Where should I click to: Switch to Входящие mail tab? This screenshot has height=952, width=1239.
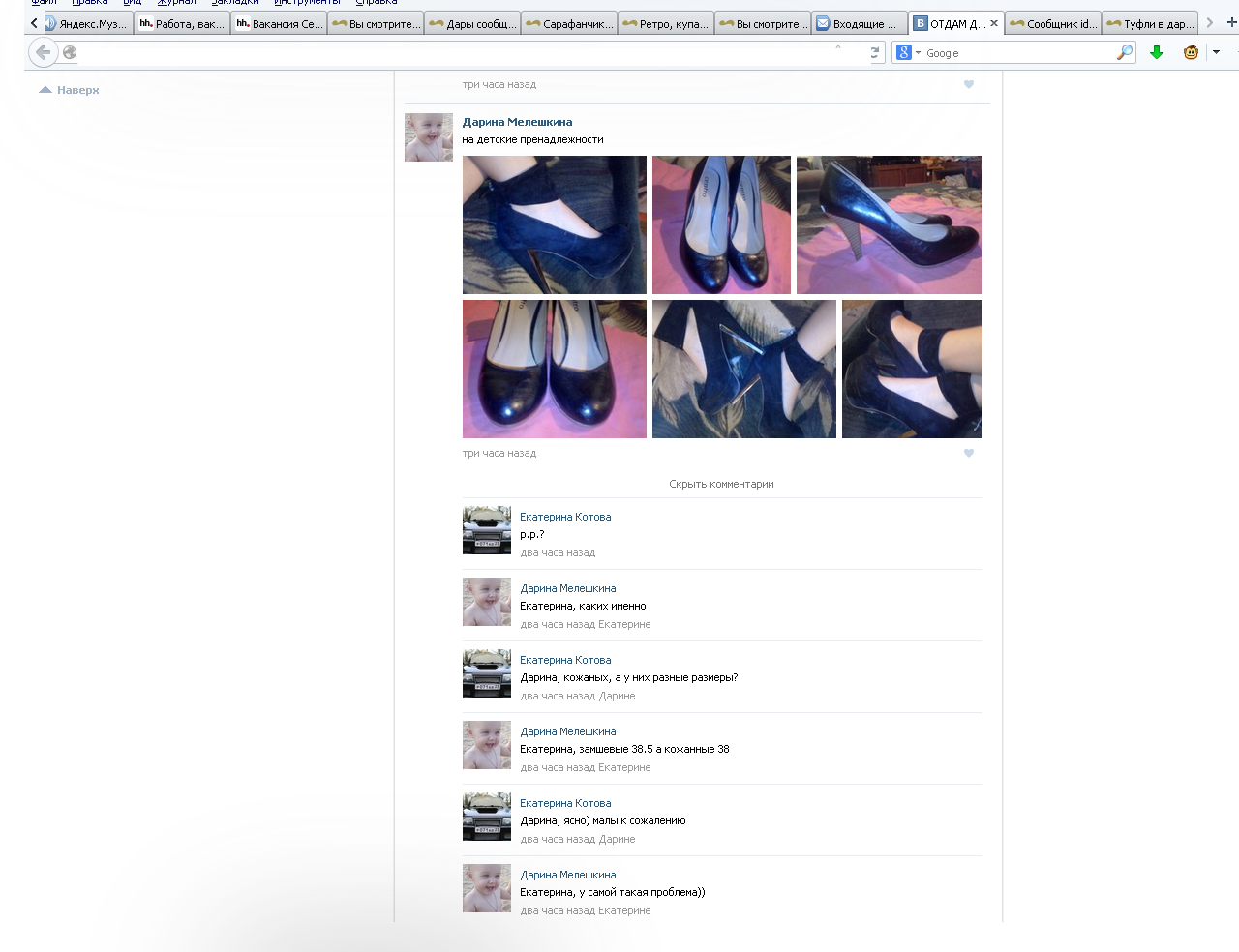pos(860,24)
